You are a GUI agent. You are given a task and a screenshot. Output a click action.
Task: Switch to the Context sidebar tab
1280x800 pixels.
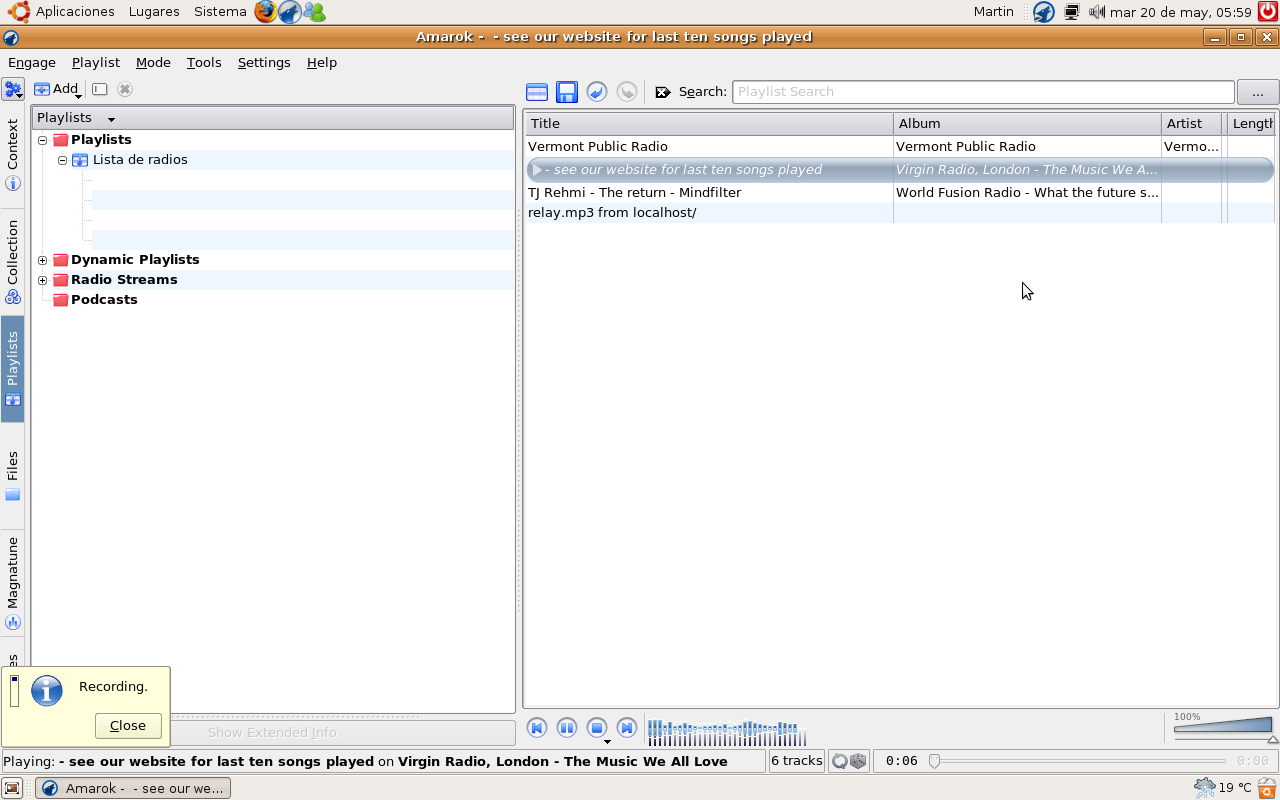coord(13,154)
